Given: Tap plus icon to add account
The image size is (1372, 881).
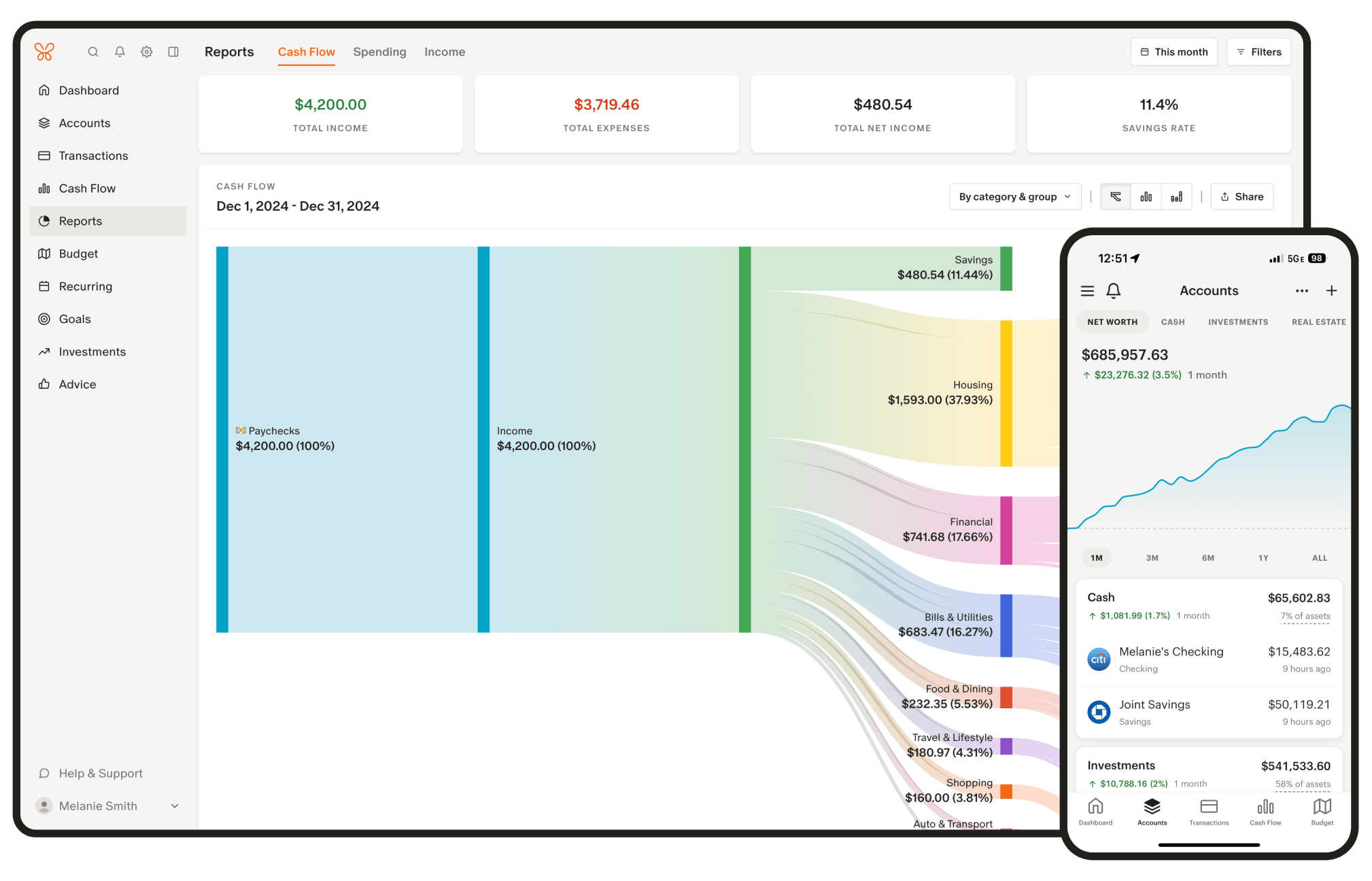Looking at the screenshot, I should point(1331,291).
